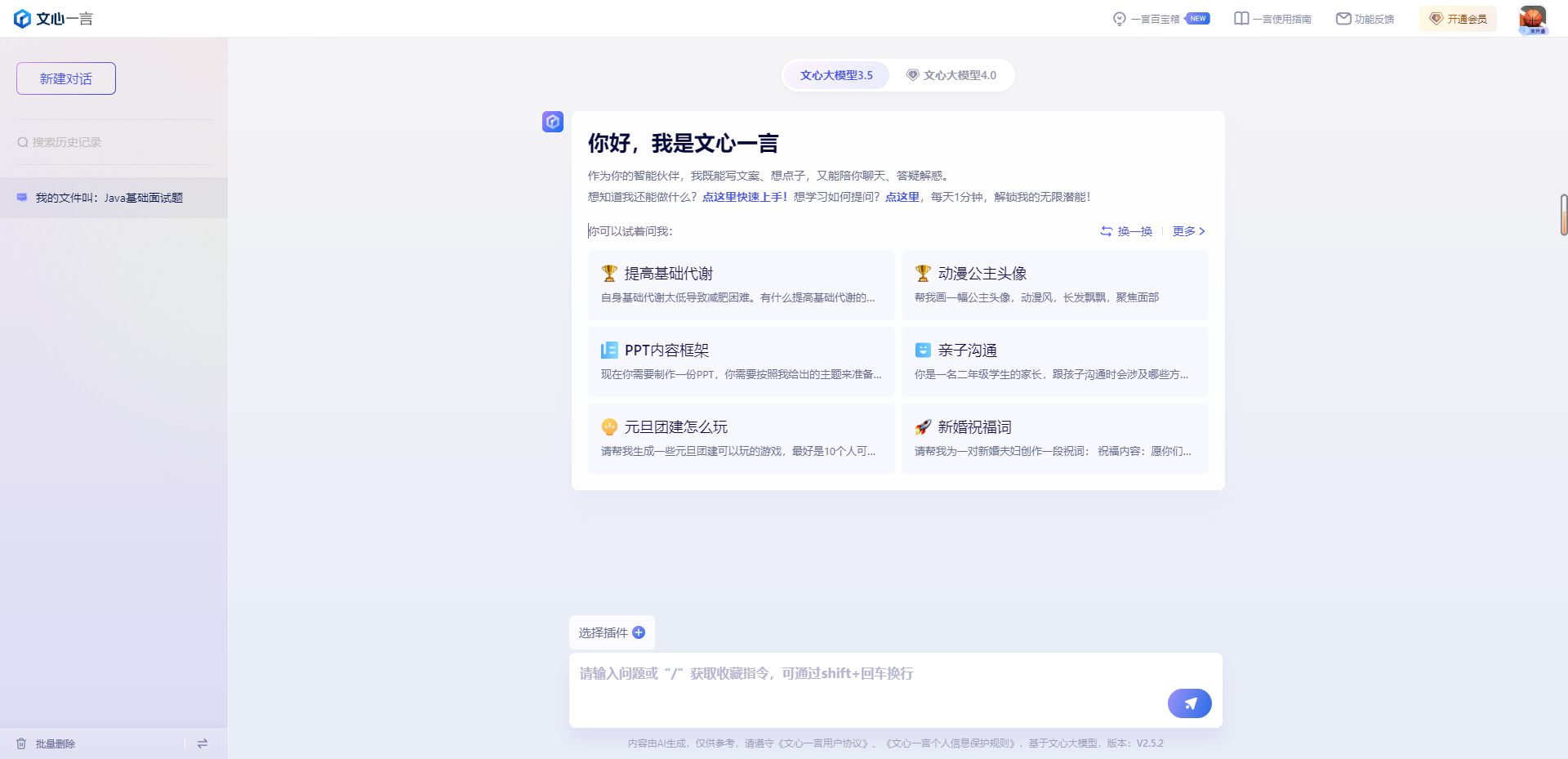
Task: Send message with paper plane button
Action: pos(1190,703)
